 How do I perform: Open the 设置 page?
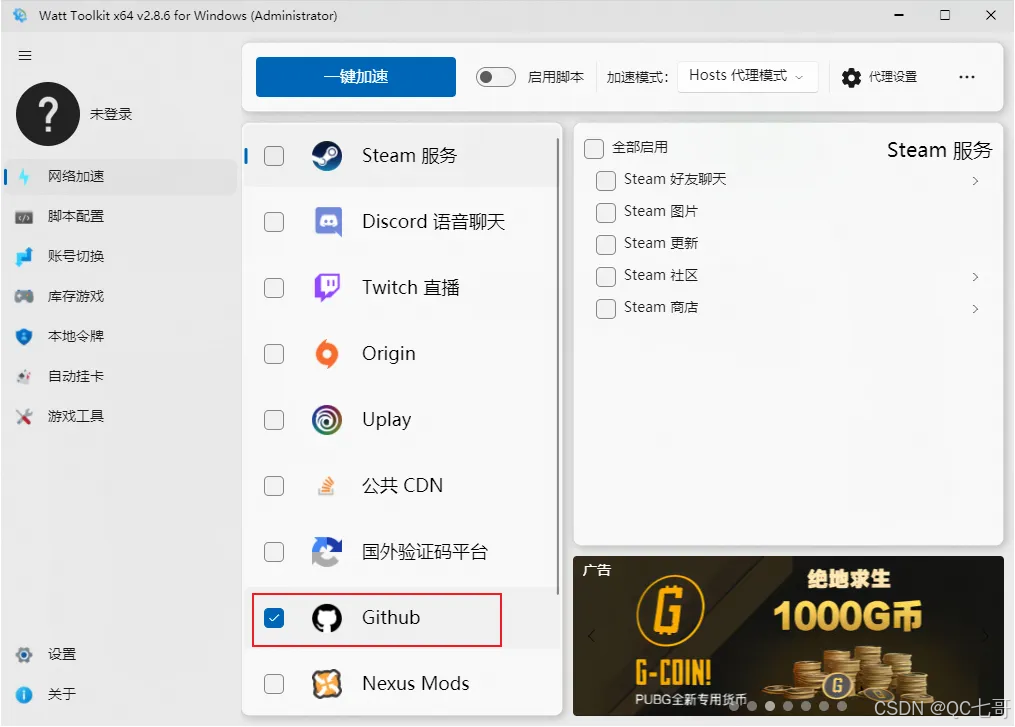[120, 654]
